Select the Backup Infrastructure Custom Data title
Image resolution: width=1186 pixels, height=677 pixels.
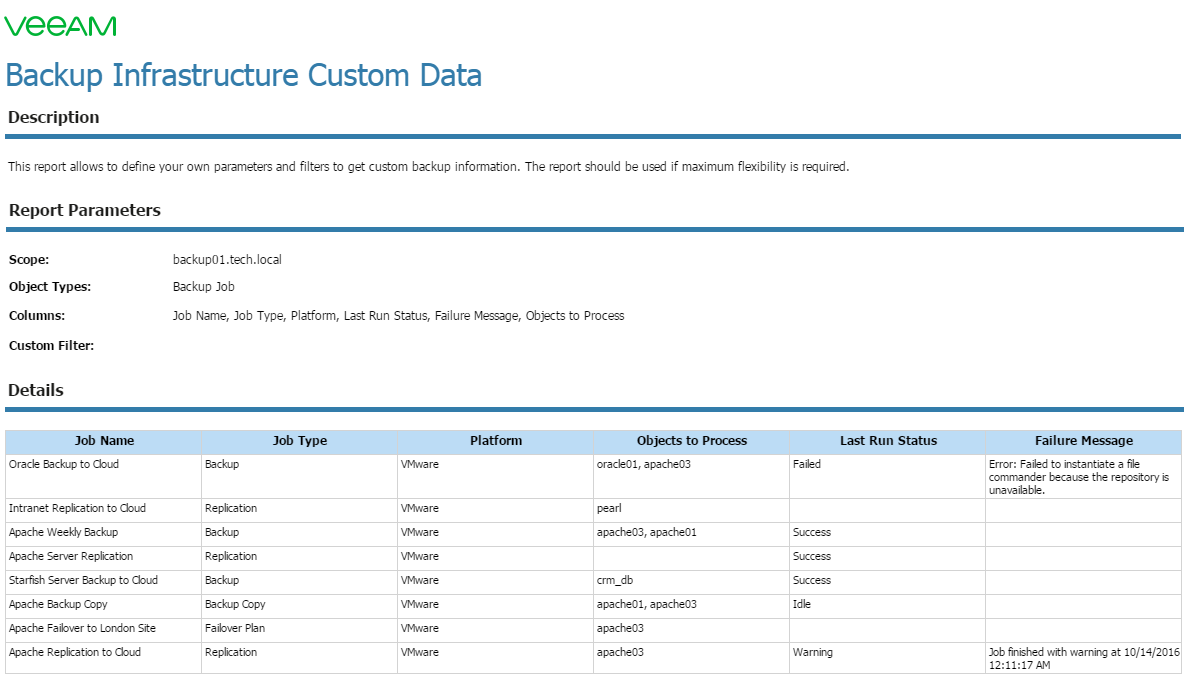point(244,76)
